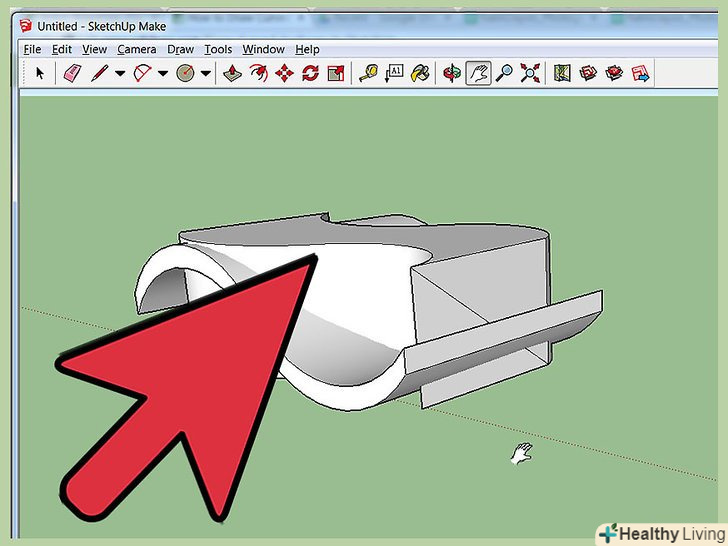Screen dimensions: 728x546
Task: Select the arrow Select tool
Action: click(40, 73)
